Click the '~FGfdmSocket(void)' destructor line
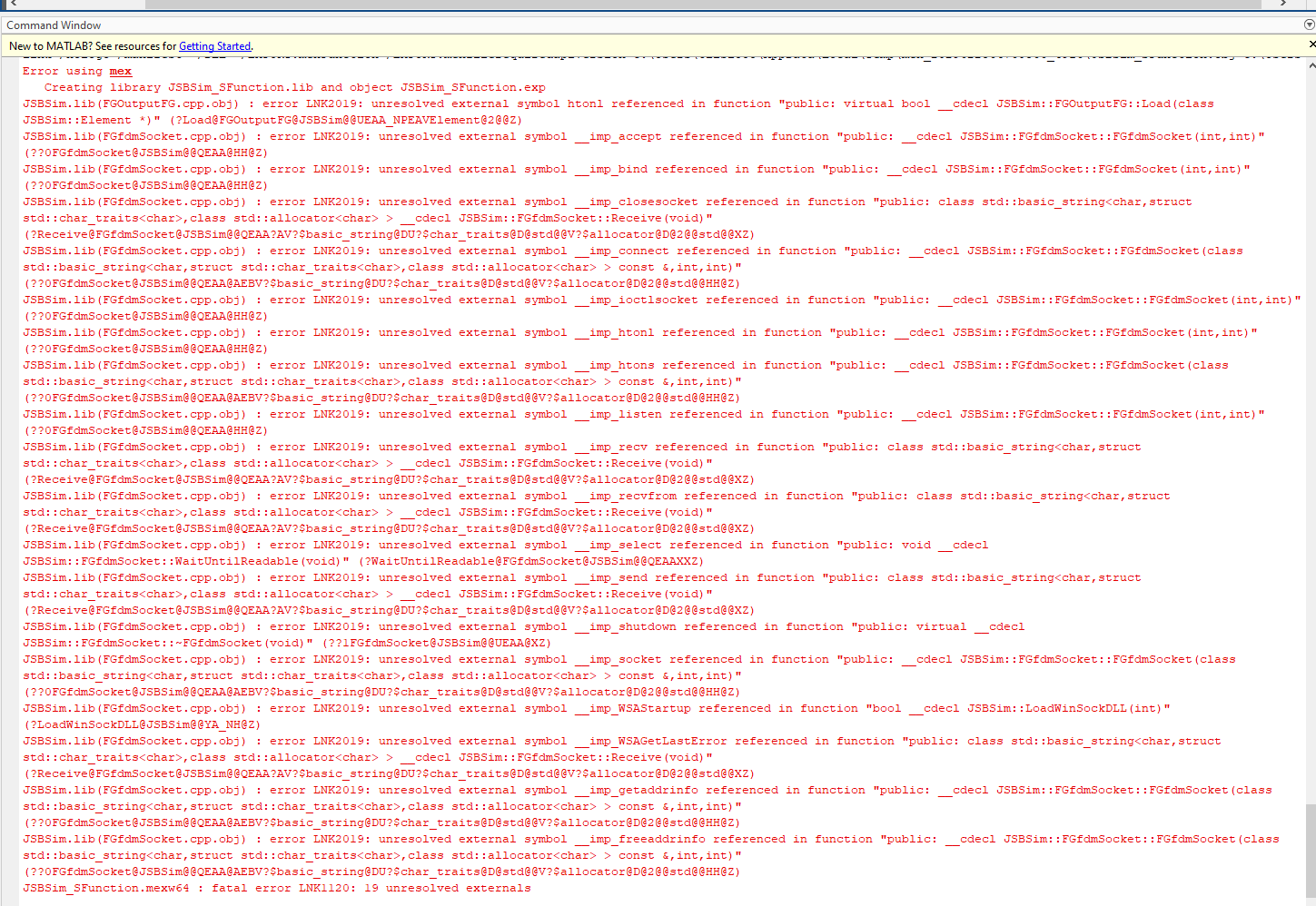The height and width of the screenshot is (906, 1316). pyautogui.click(x=287, y=643)
